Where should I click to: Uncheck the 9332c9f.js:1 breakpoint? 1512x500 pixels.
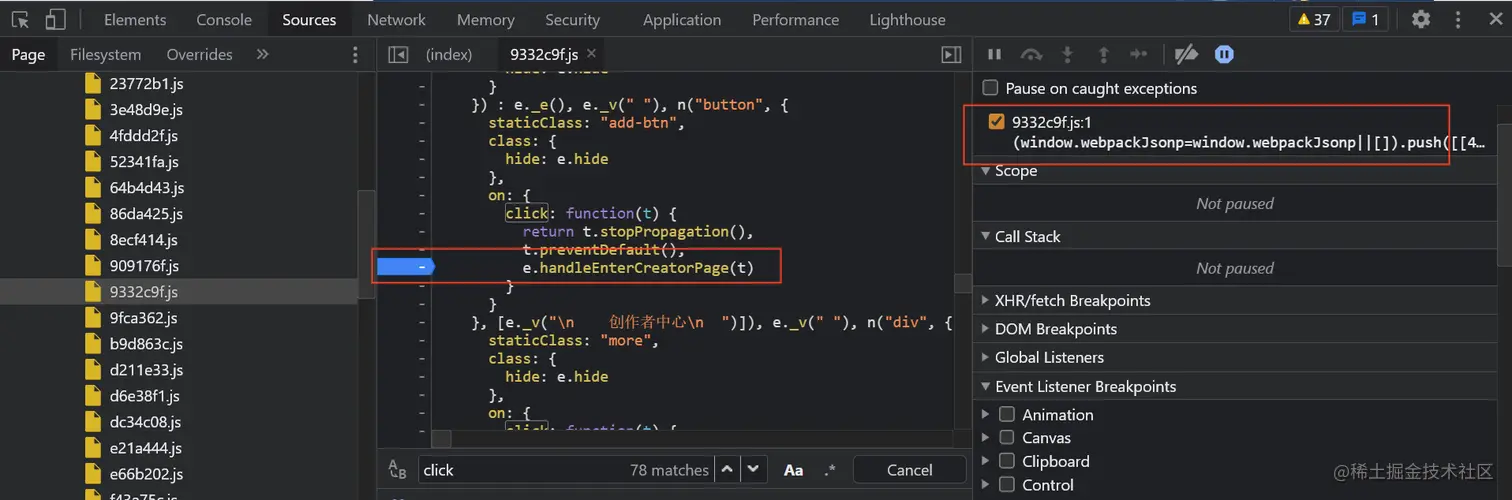996,122
